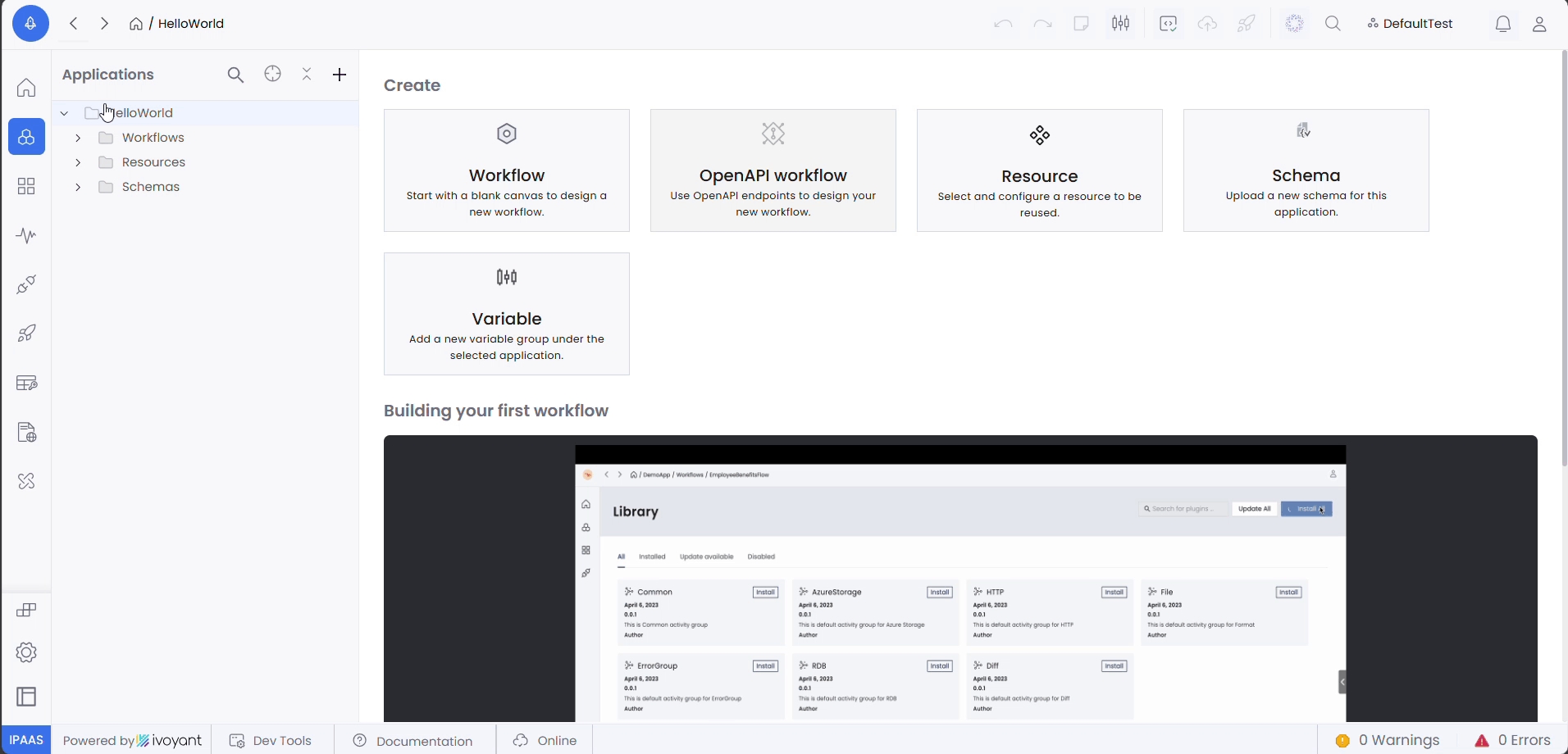Open the notifications bell icon

1502,24
